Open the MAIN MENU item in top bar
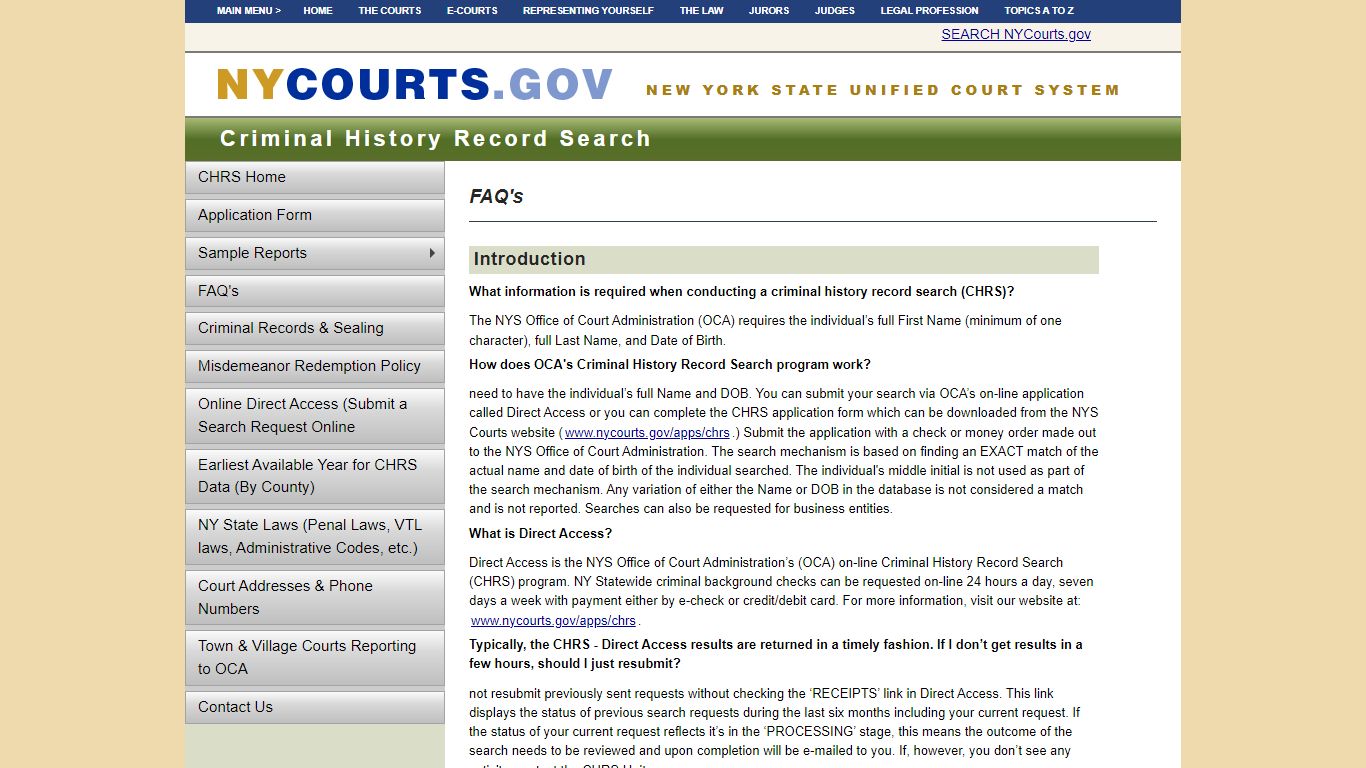 tap(249, 11)
